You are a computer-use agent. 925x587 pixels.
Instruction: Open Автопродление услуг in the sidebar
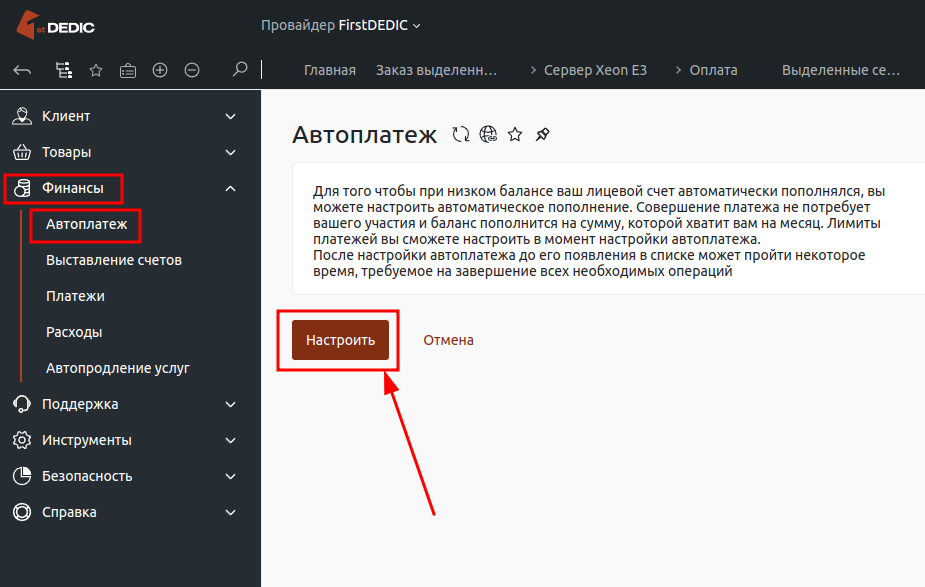tap(118, 368)
